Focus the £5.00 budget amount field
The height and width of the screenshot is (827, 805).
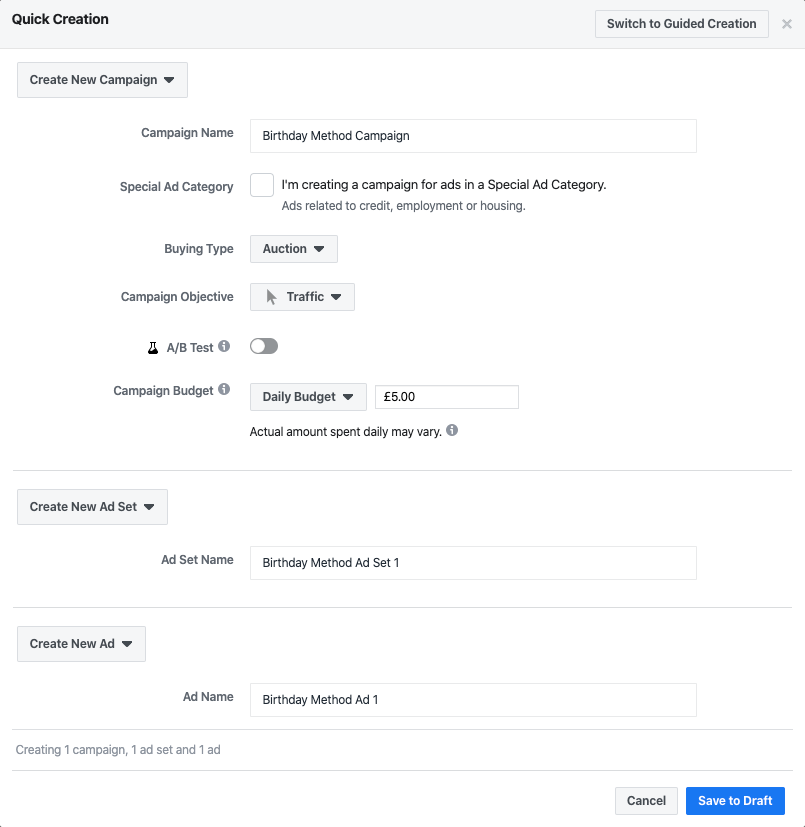446,397
